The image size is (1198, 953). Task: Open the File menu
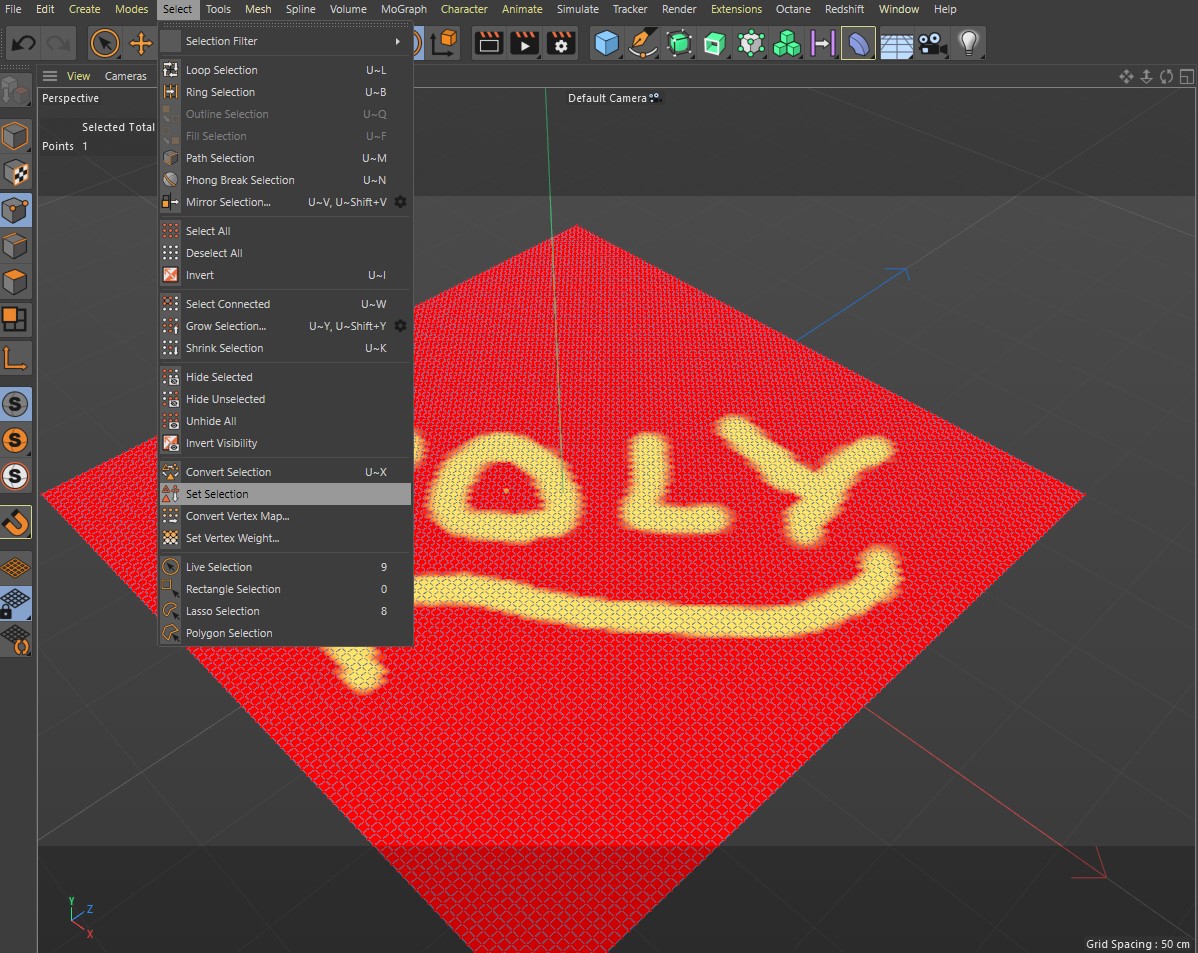click(x=13, y=9)
